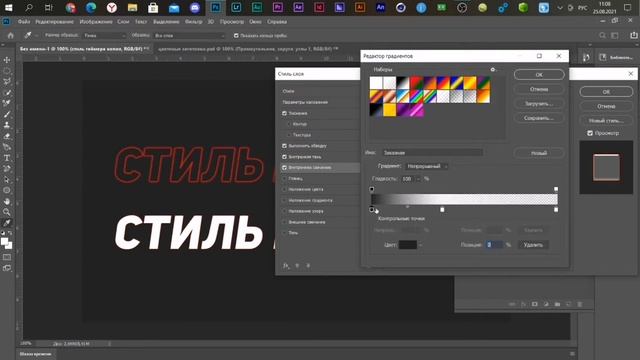
Task: Click trash icon in Layers panel
Action: [x=580, y=304]
